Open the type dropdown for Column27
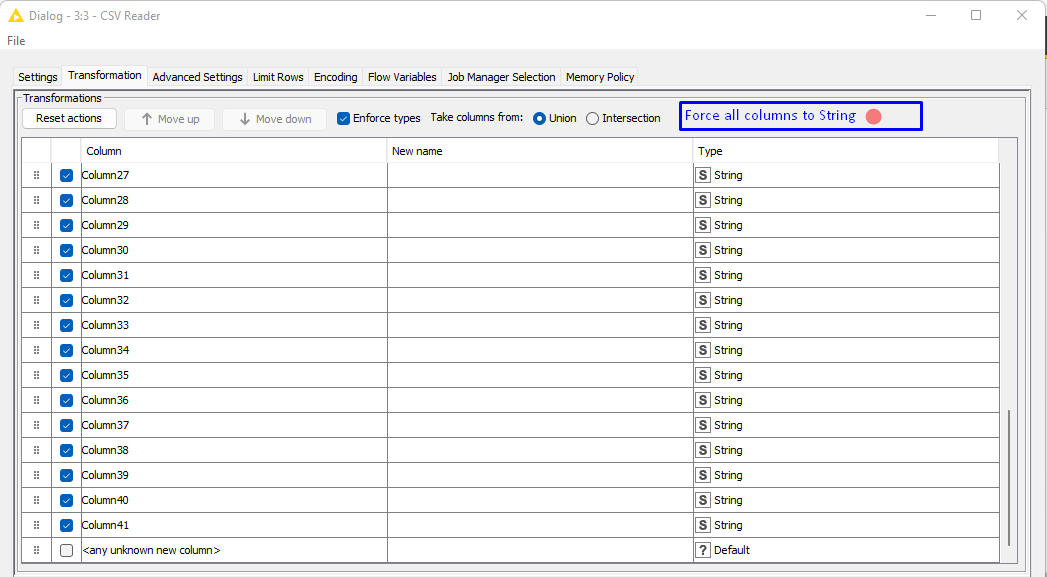Viewport: 1047px width, 577px height. [x=846, y=175]
